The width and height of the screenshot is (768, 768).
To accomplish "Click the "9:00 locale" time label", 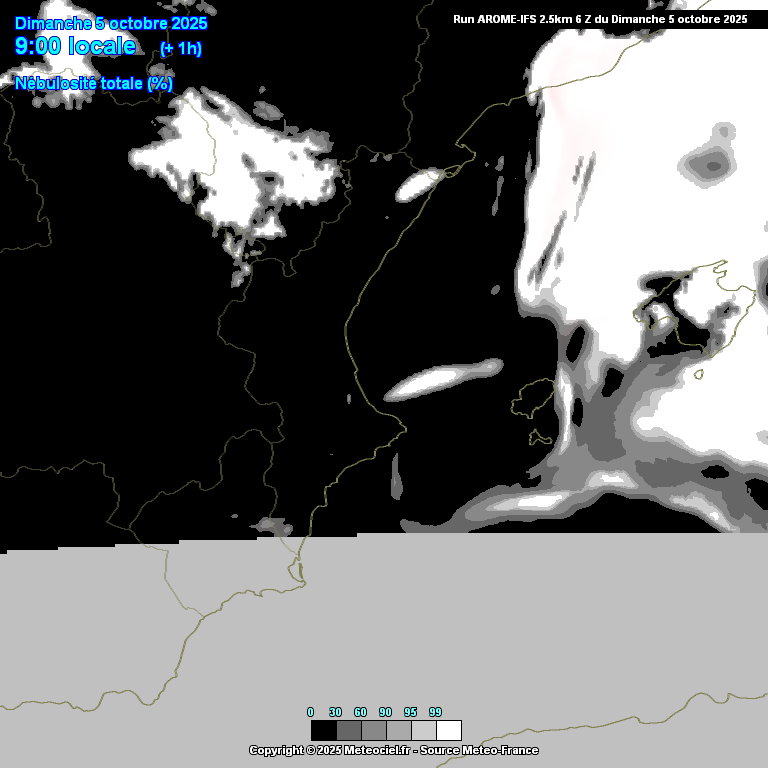I will pos(76,46).
